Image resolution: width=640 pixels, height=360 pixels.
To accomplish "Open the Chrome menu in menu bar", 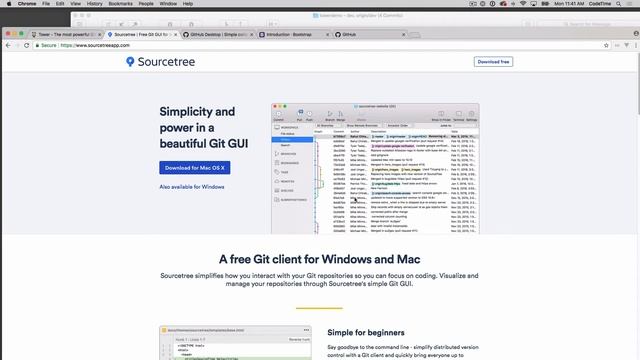I will coord(27,4).
